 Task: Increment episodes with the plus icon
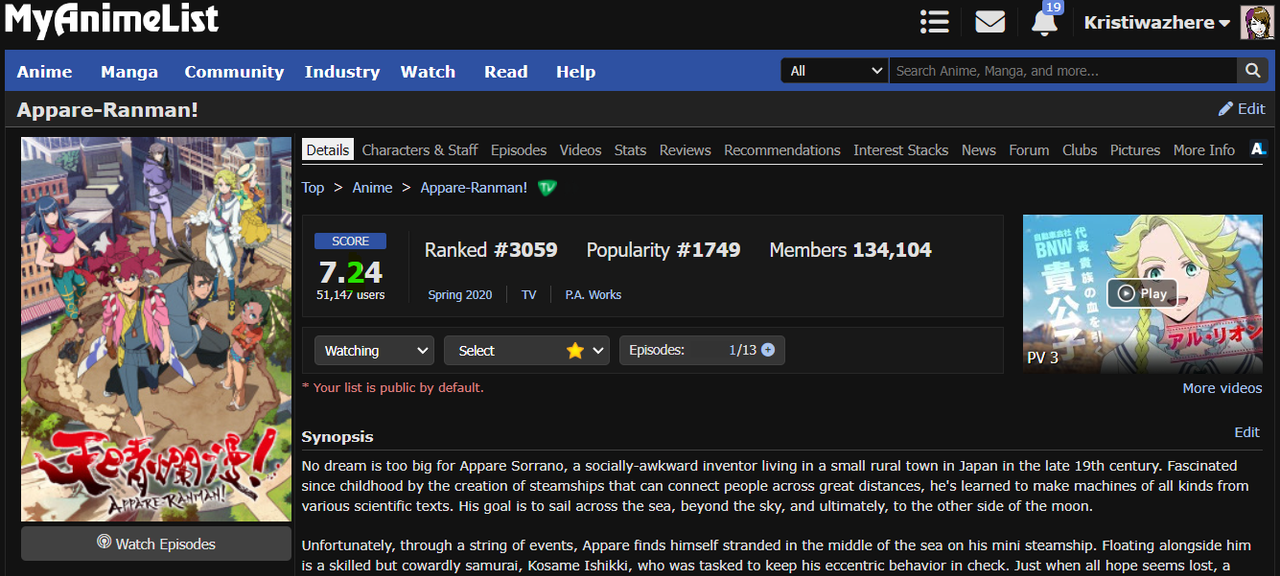point(768,350)
